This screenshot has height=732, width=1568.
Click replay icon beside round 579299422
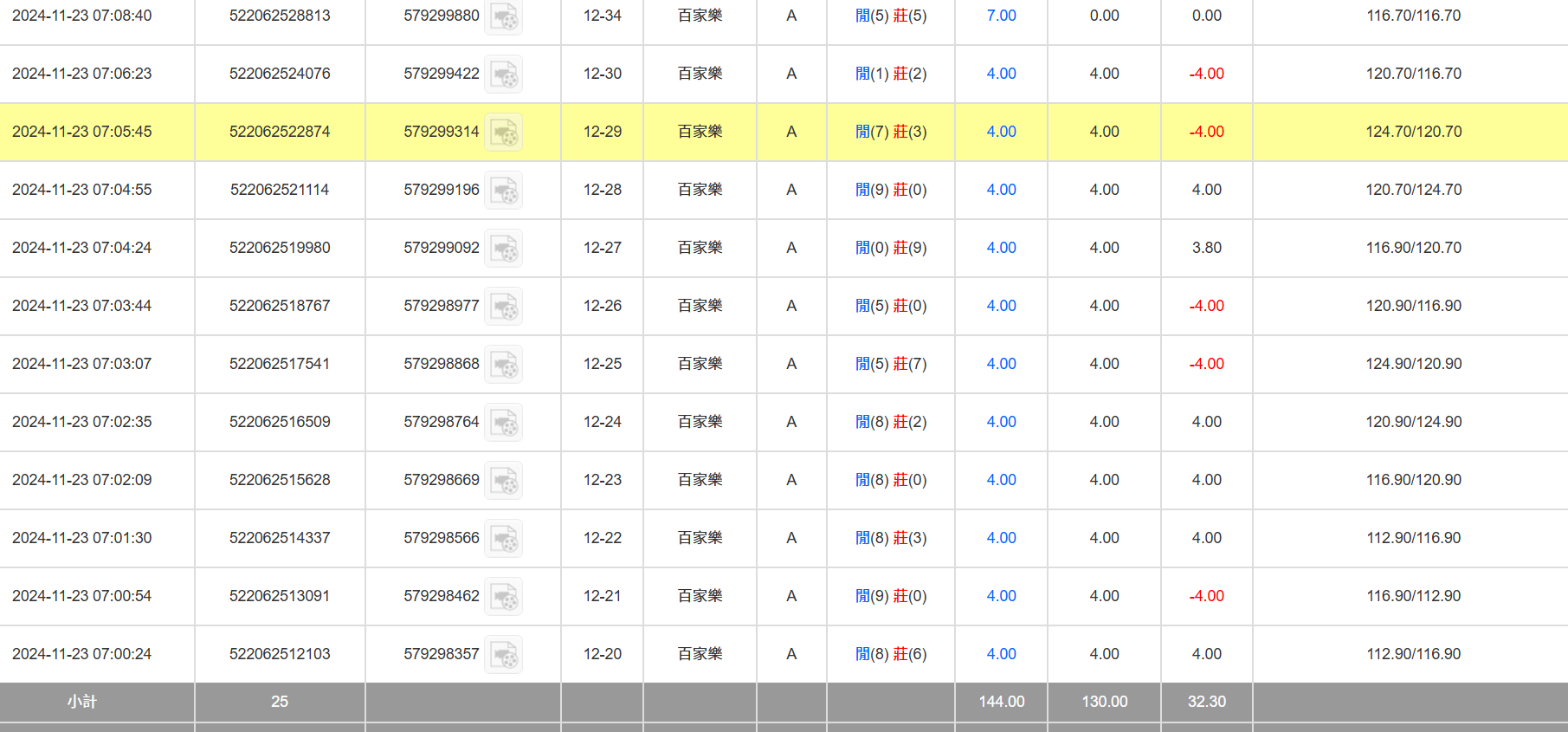point(503,74)
